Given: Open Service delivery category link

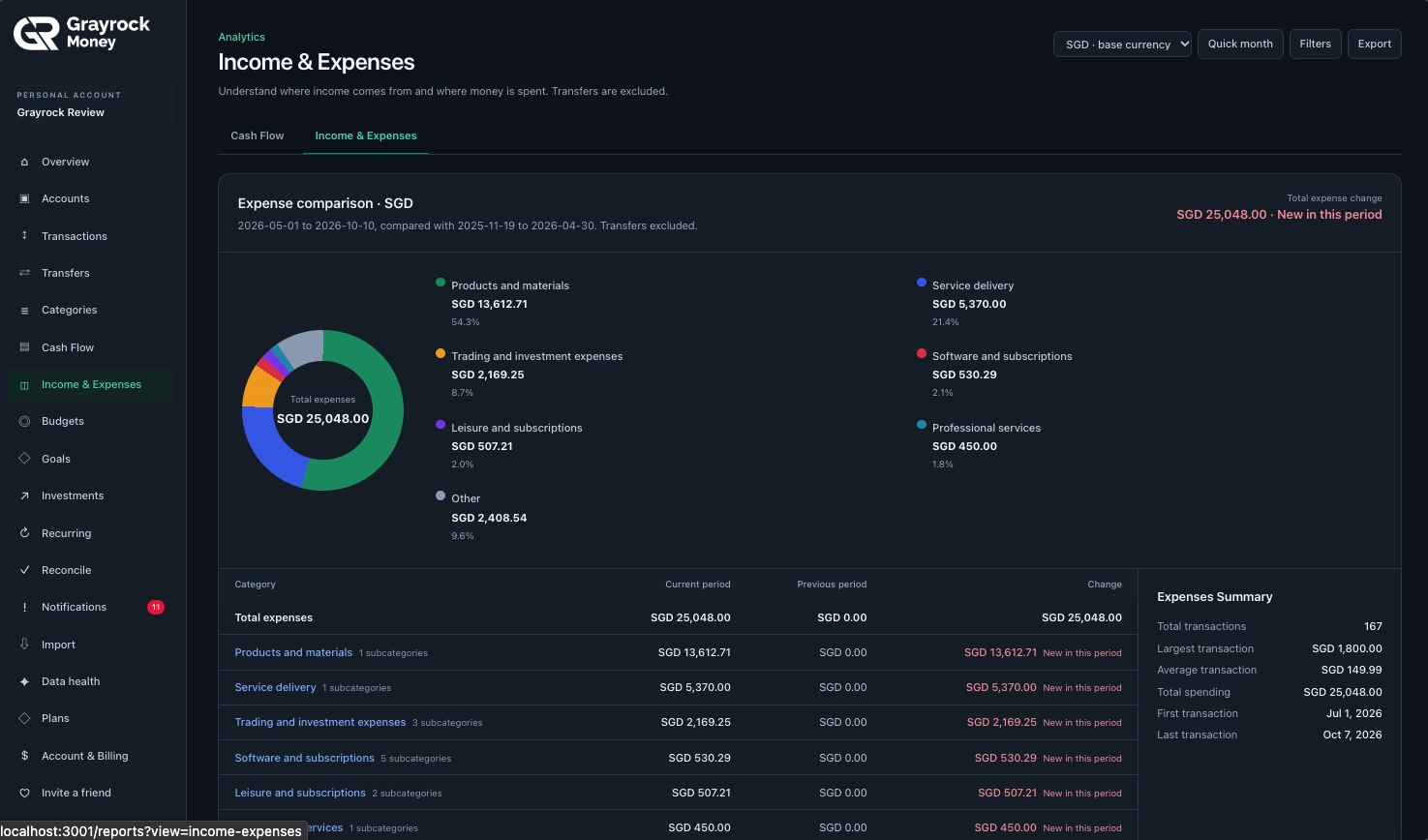Looking at the screenshot, I should tap(275, 687).
